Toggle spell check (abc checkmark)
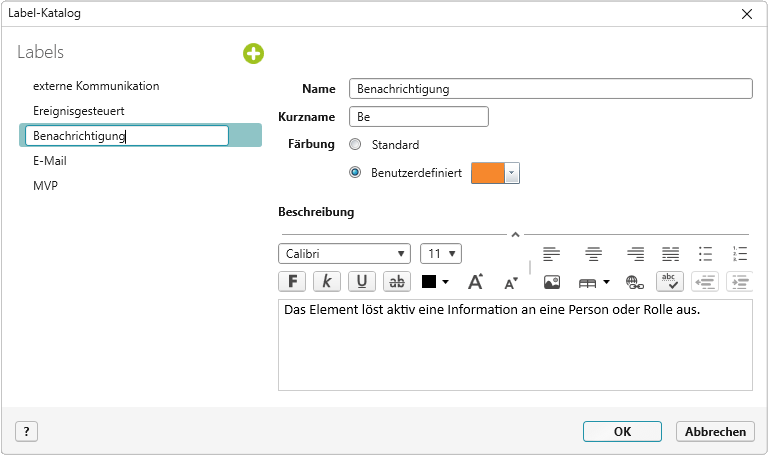This screenshot has height=455, width=768. (670, 282)
